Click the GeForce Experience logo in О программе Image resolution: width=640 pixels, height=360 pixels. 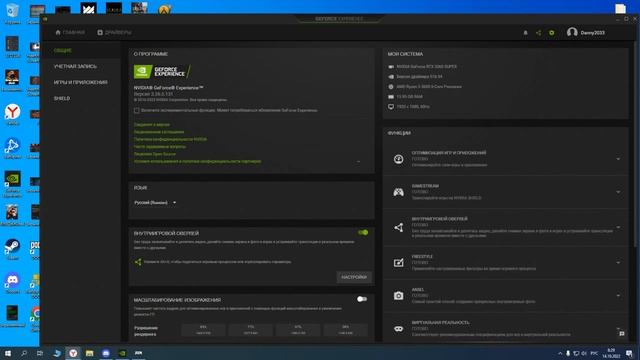[x=162, y=72]
